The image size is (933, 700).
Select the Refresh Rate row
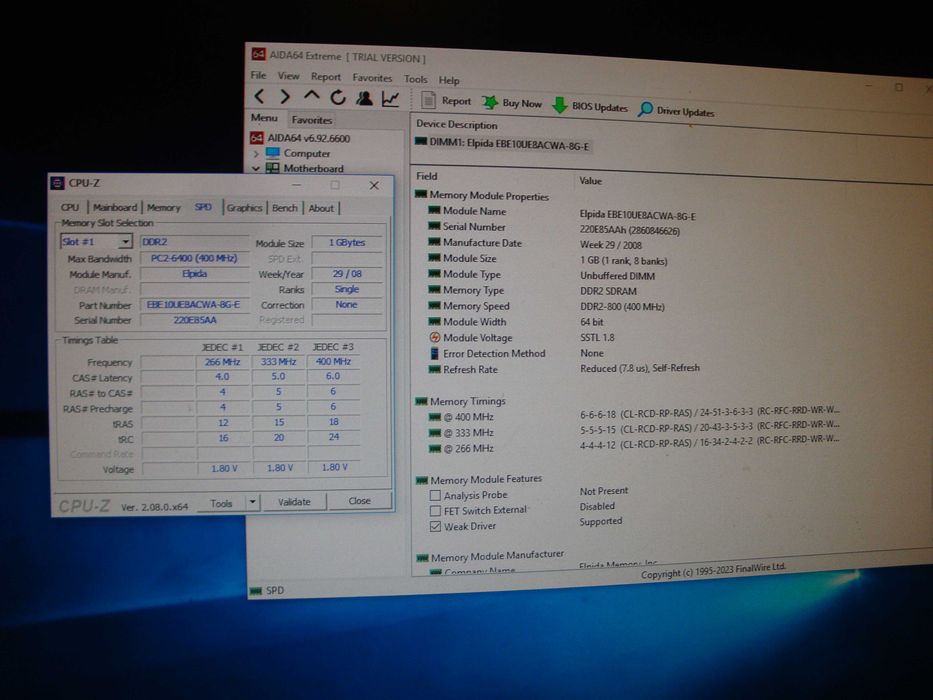[x=564, y=369]
